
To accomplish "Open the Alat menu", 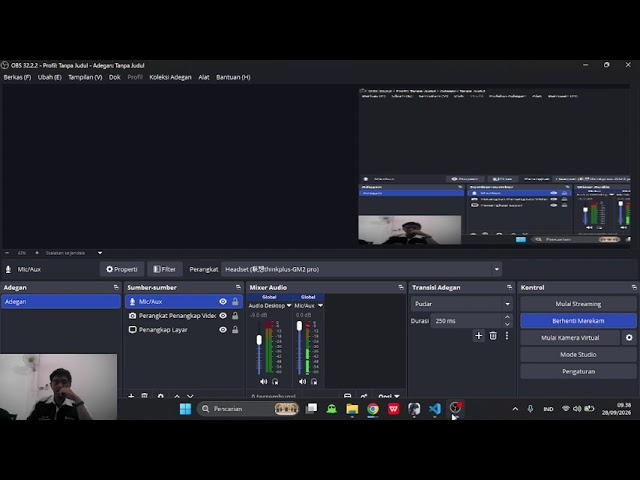I will click(204, 77).
